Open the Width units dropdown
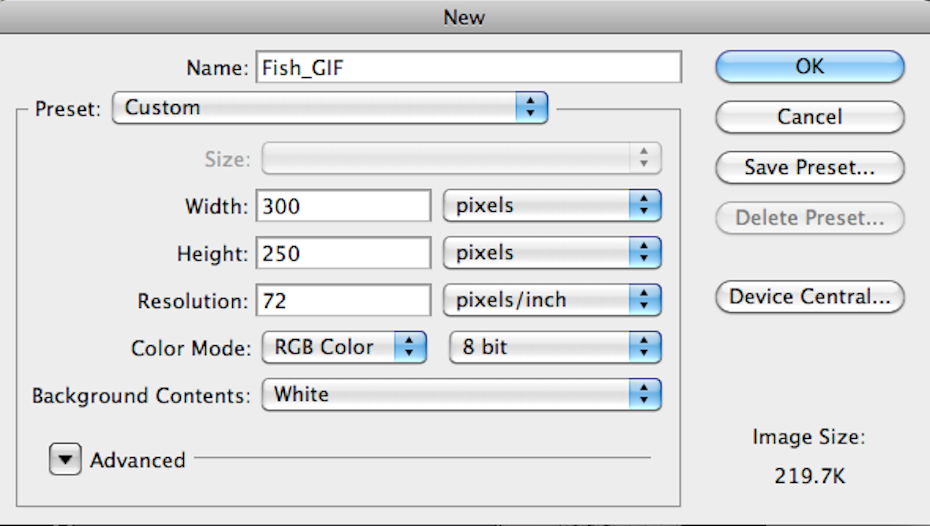This screenshot has width=930, height=526. [x=552, y=206]
